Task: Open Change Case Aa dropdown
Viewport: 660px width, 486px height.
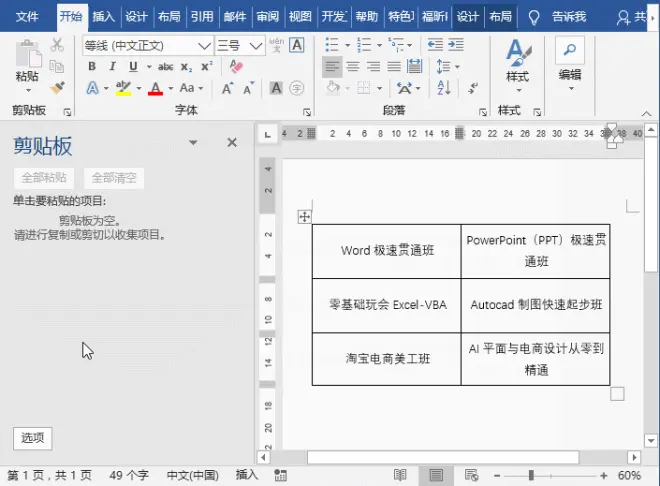Action: click(x=191, y=88)
